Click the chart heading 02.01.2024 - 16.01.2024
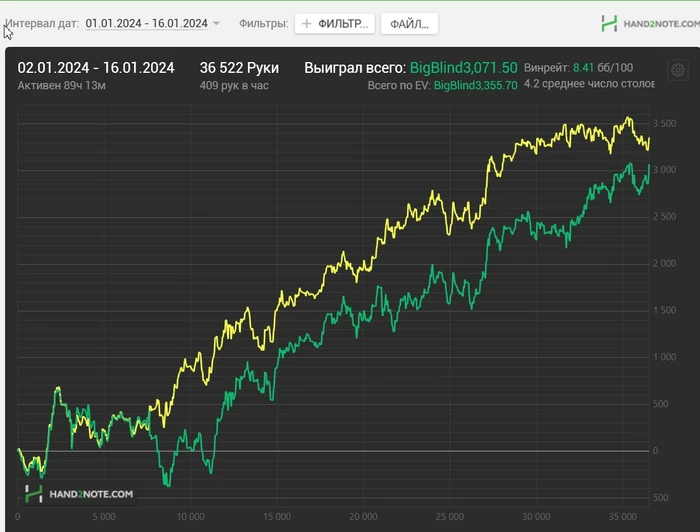Screen dimensions: 700x532 tap(96, 68)
